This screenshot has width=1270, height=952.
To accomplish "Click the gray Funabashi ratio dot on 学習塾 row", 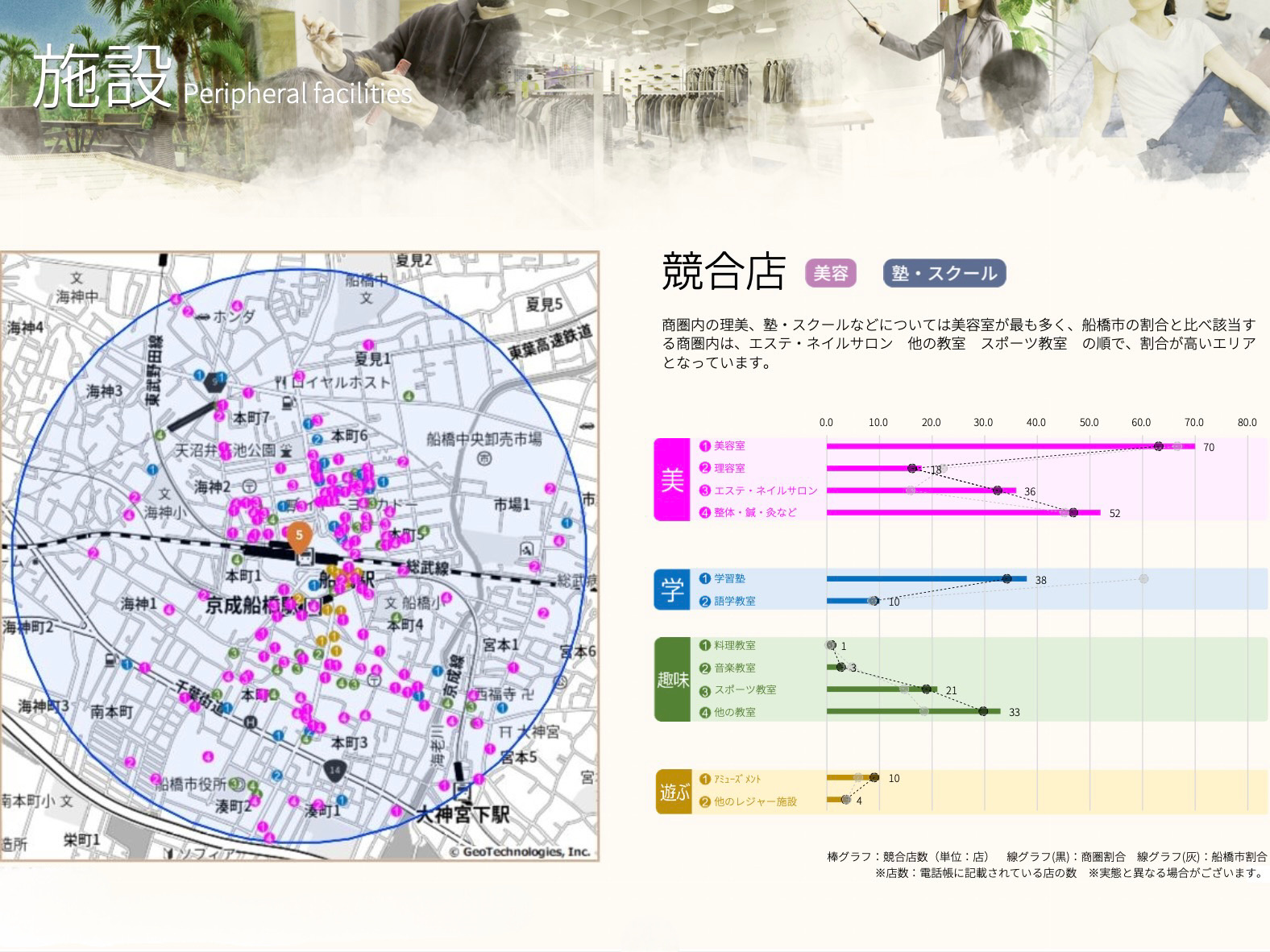I will click(x=1143, y=579).
